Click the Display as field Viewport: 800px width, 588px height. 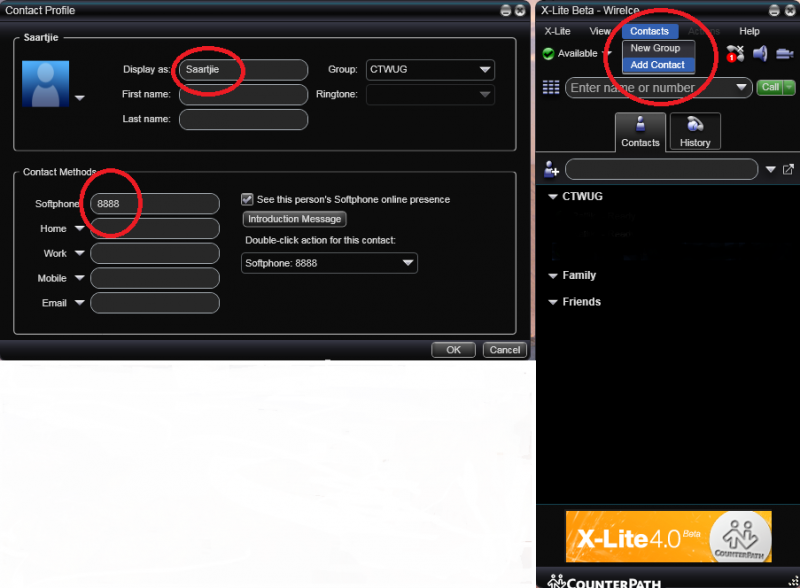pos(243,70)
